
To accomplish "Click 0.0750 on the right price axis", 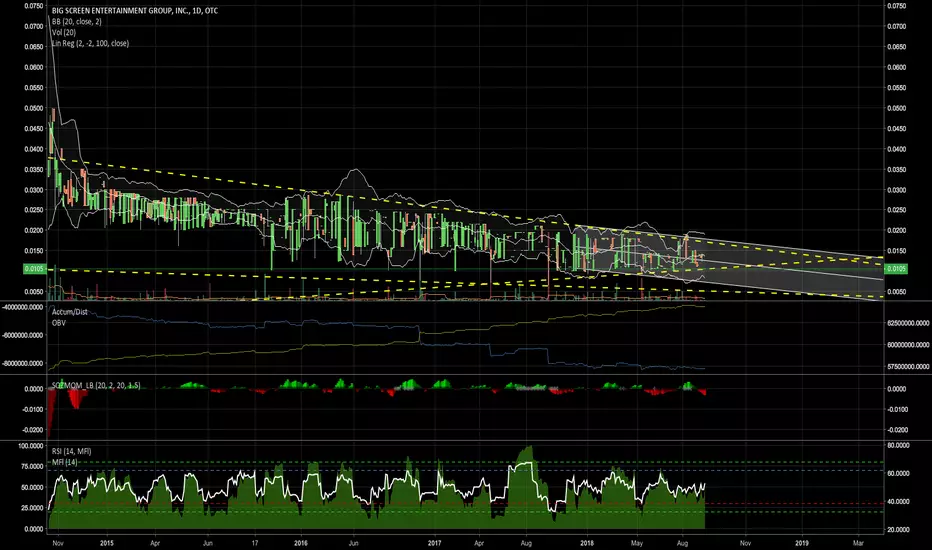I will pyautogui.click(x=896, y=5).
